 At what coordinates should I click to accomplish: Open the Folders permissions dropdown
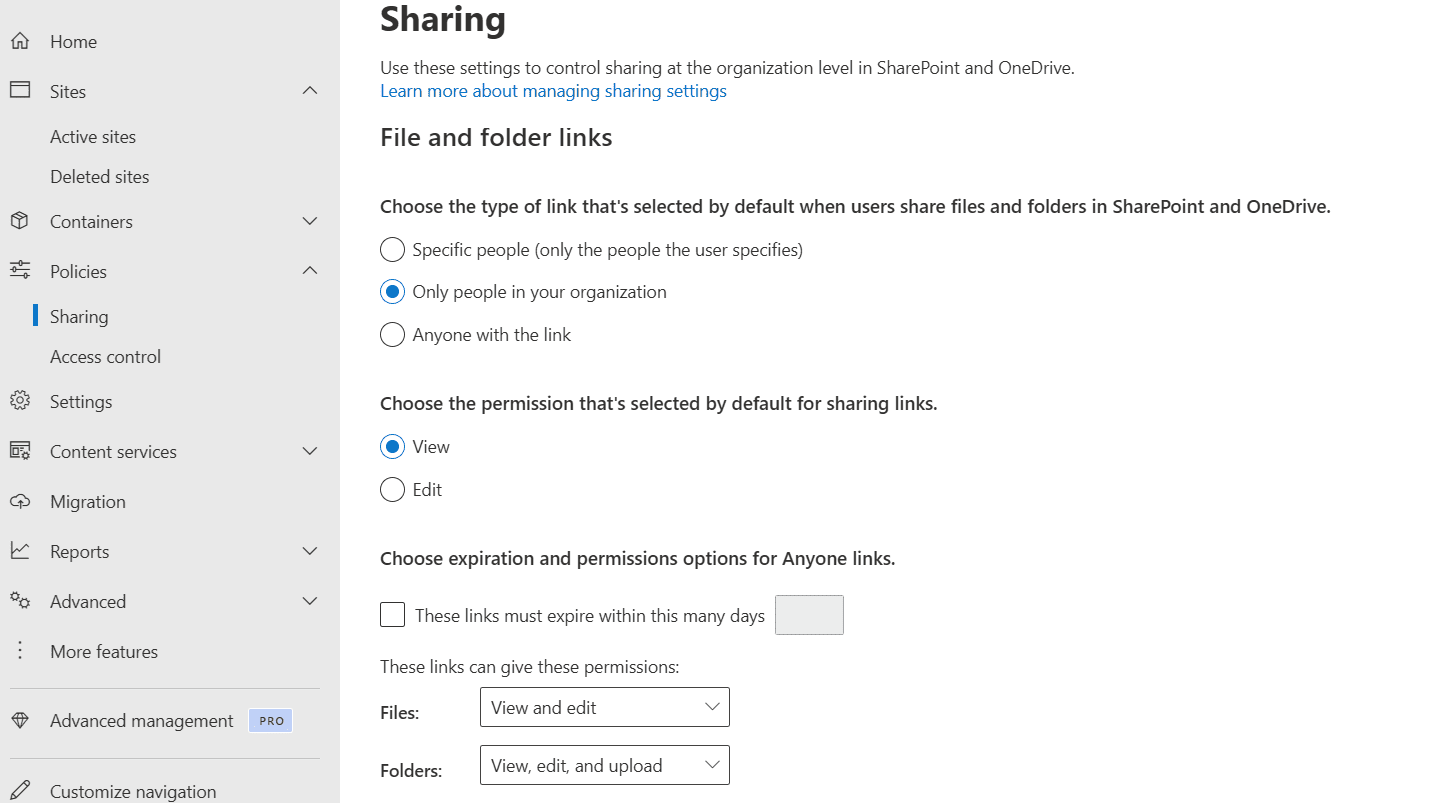tap(604, 765)
